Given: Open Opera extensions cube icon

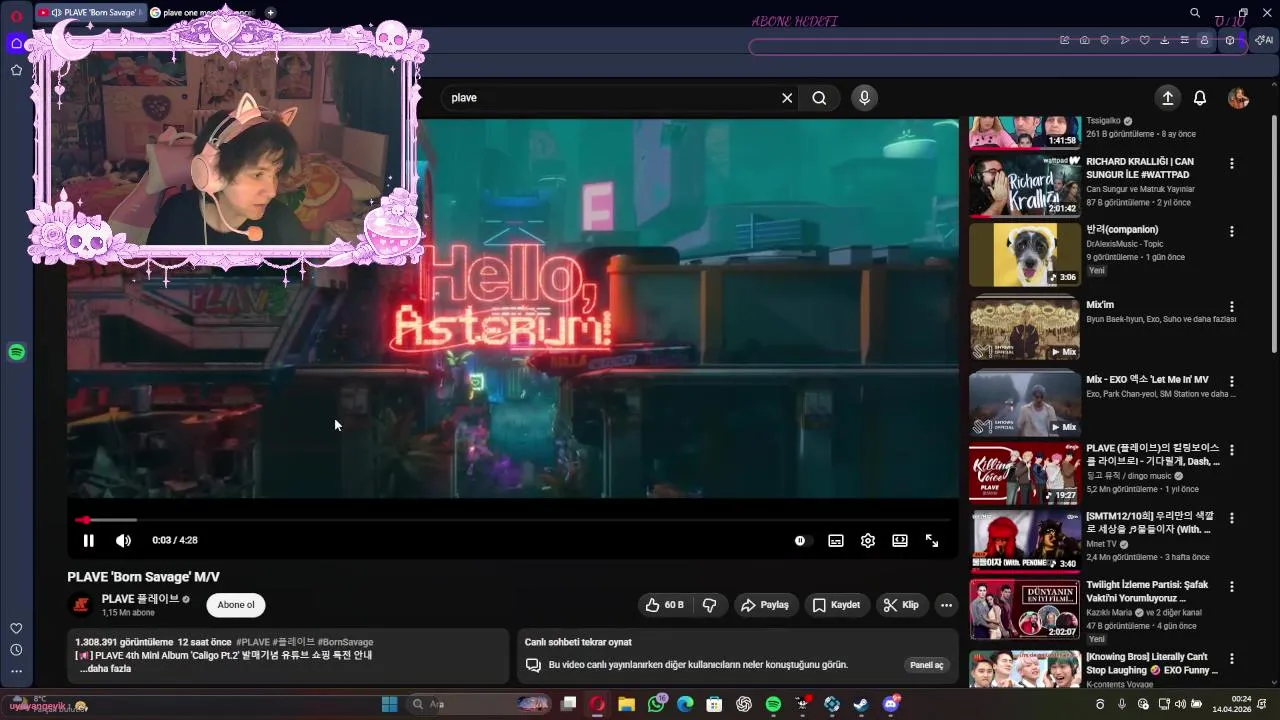Looking at the screenshot, I should click(x=1230, y=40).
